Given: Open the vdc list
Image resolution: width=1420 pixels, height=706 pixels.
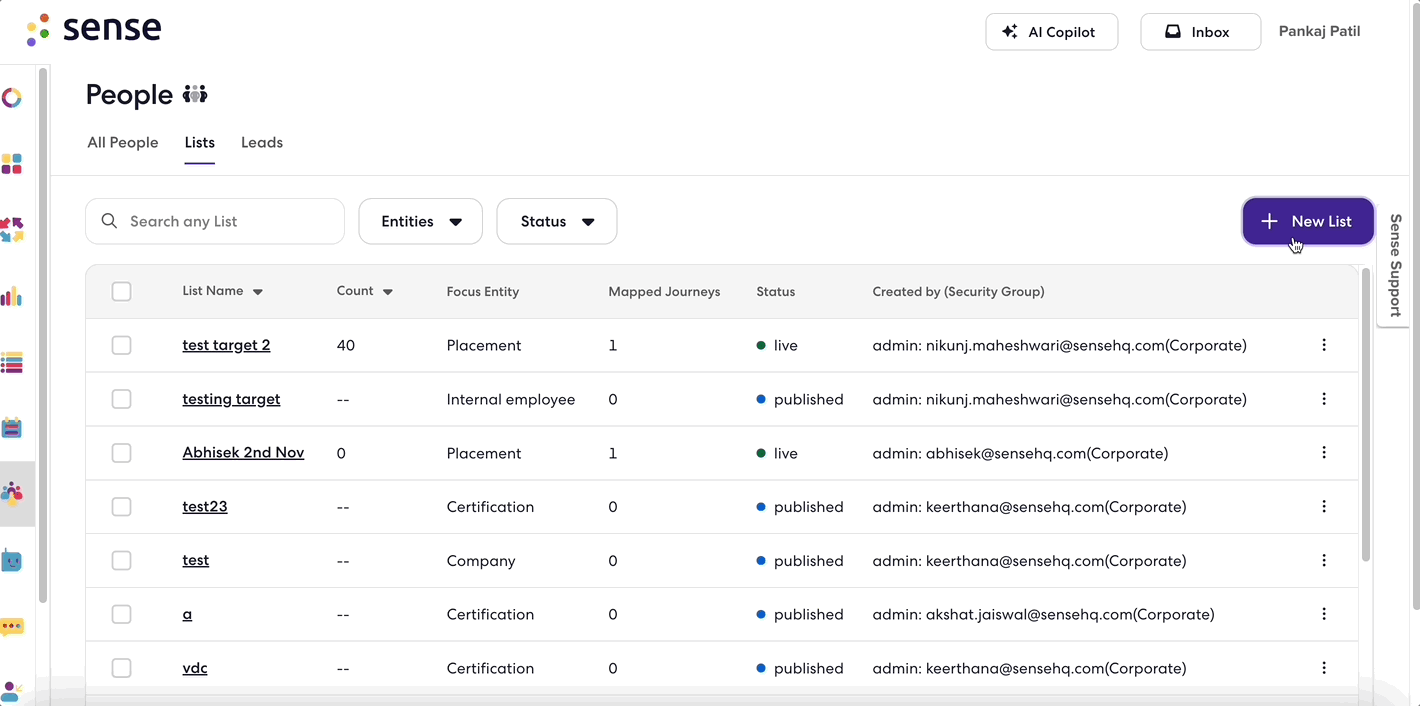Looking at the screenshot, I should click(x=195, y=668).
